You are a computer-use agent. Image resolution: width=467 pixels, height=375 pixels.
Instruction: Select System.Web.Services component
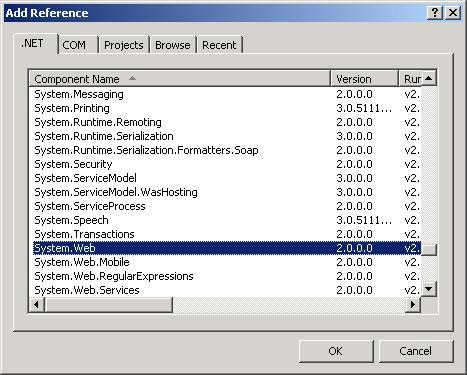coord(227,290)
